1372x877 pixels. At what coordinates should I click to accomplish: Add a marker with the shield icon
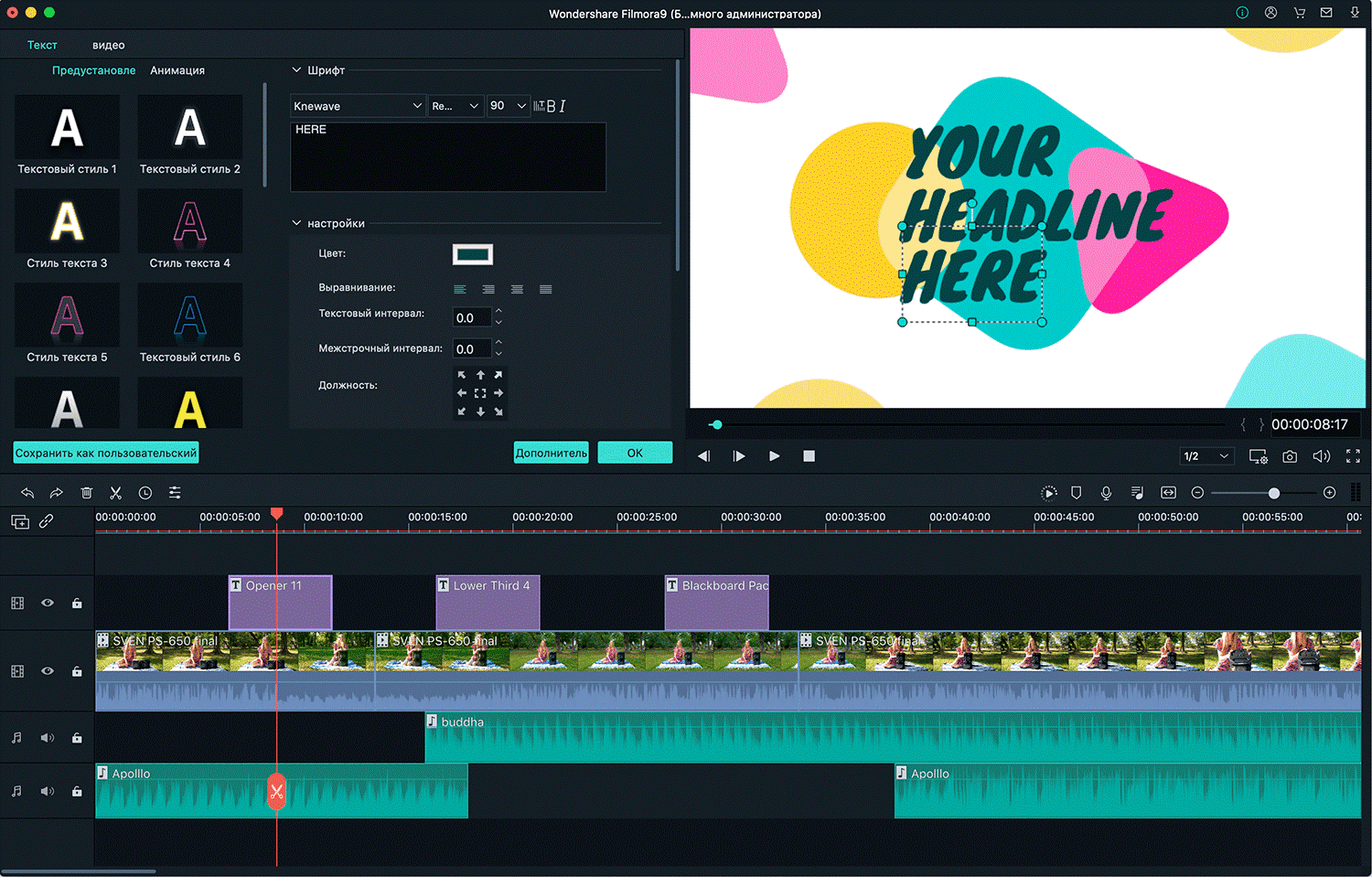click(1077, 493)
